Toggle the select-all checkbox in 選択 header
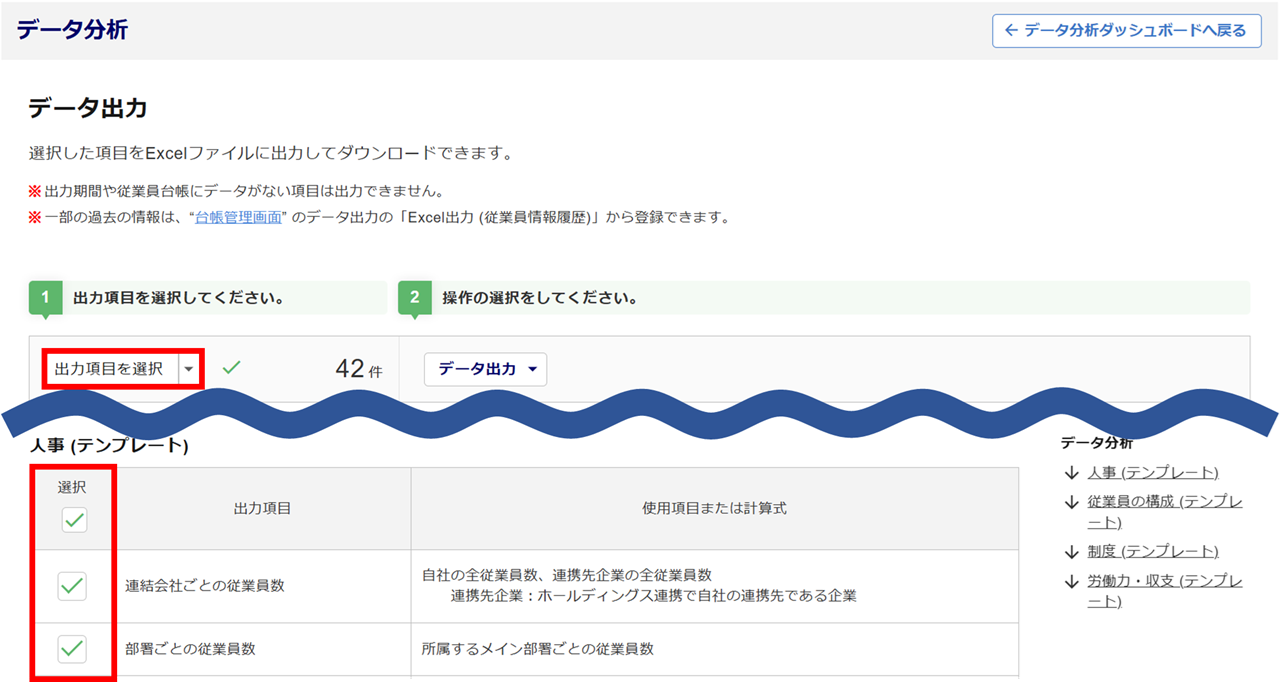Viewport: 1280px width, 682px height. click(x=74, y=520)
